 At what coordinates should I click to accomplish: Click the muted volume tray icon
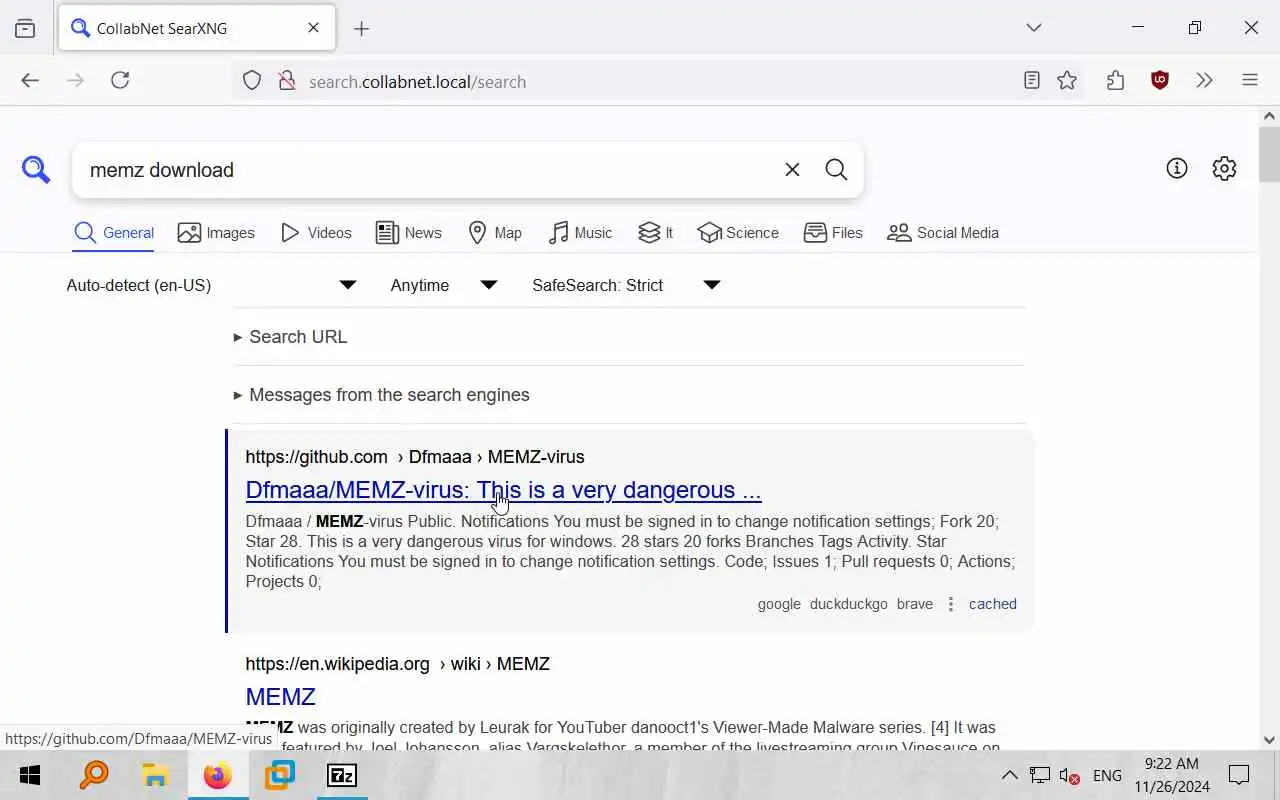[1069, 775]
